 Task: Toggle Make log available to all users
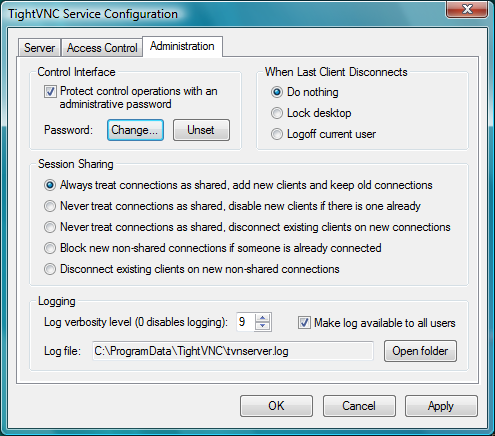pos(304,323)
